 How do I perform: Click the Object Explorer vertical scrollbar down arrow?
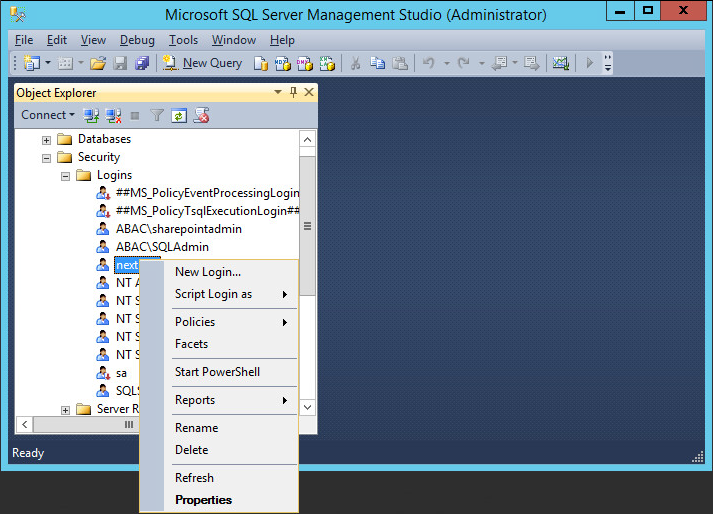coord(308,407)
